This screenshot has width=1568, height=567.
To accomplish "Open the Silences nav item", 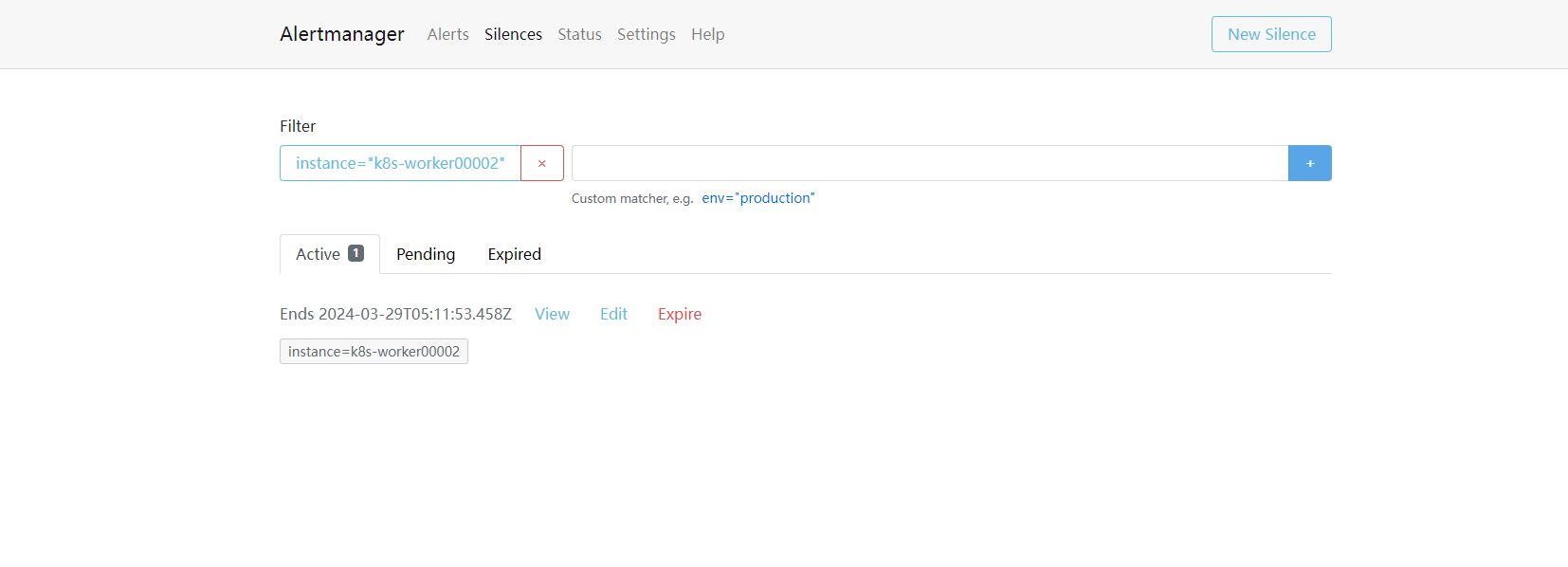I will tap(513, 34).
